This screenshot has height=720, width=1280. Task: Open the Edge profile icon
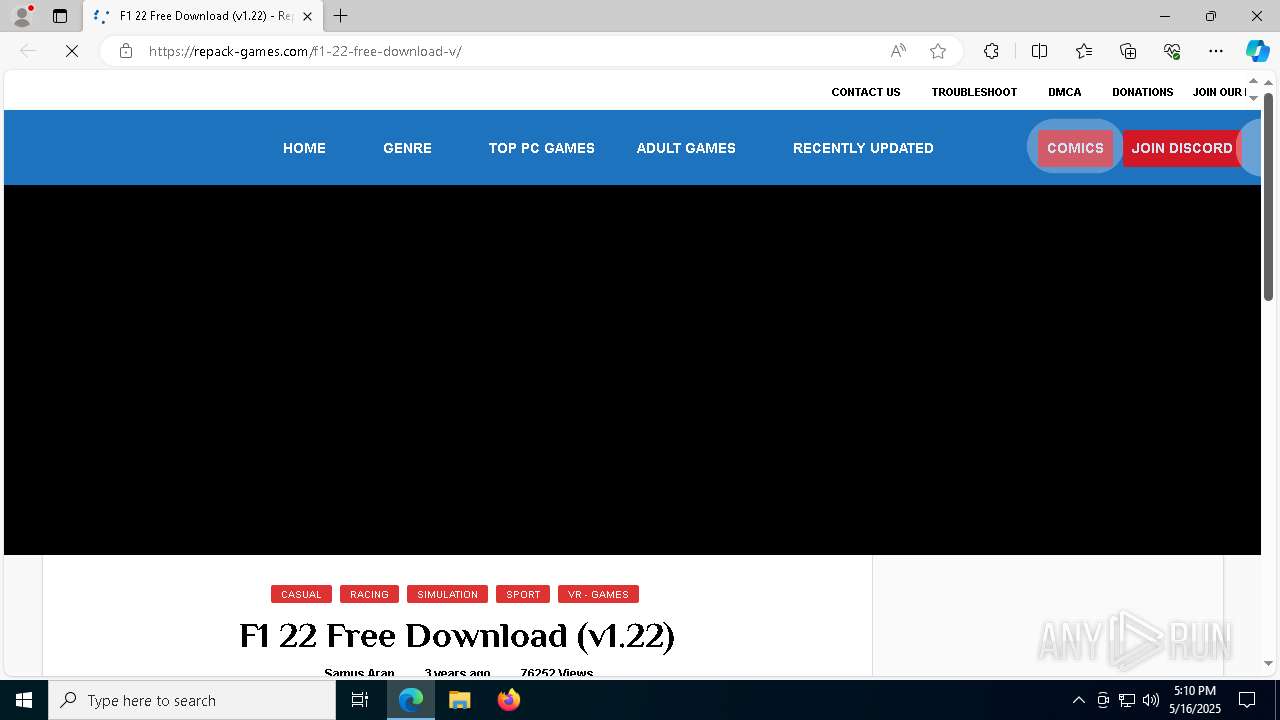22,16
